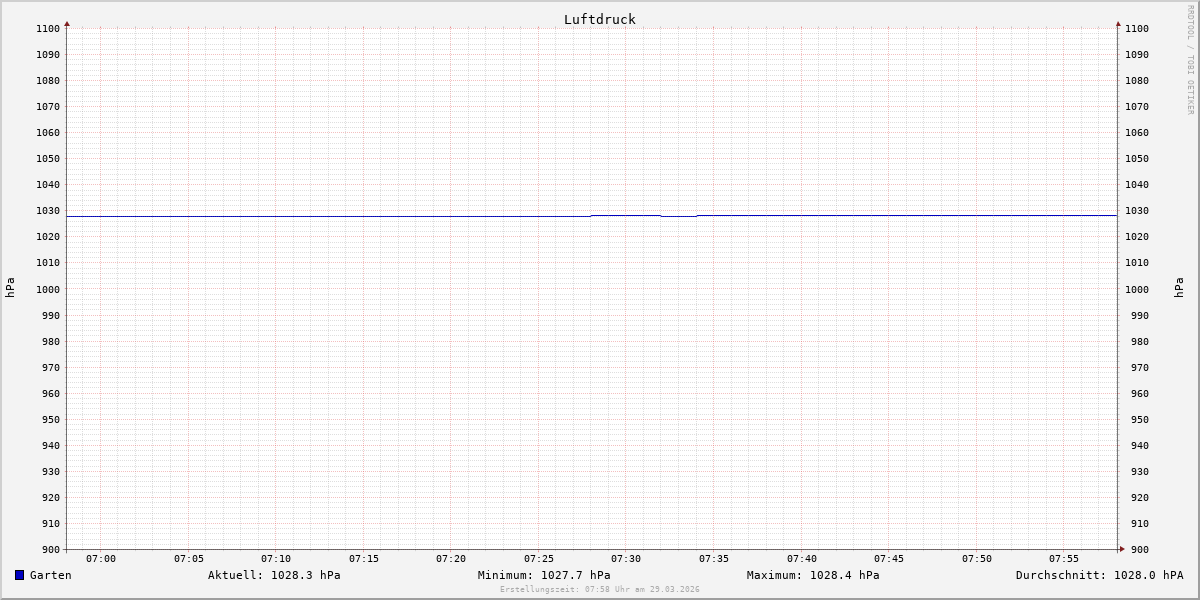
Task: Click the right vertical hPa axis title
Action: 1179,287
